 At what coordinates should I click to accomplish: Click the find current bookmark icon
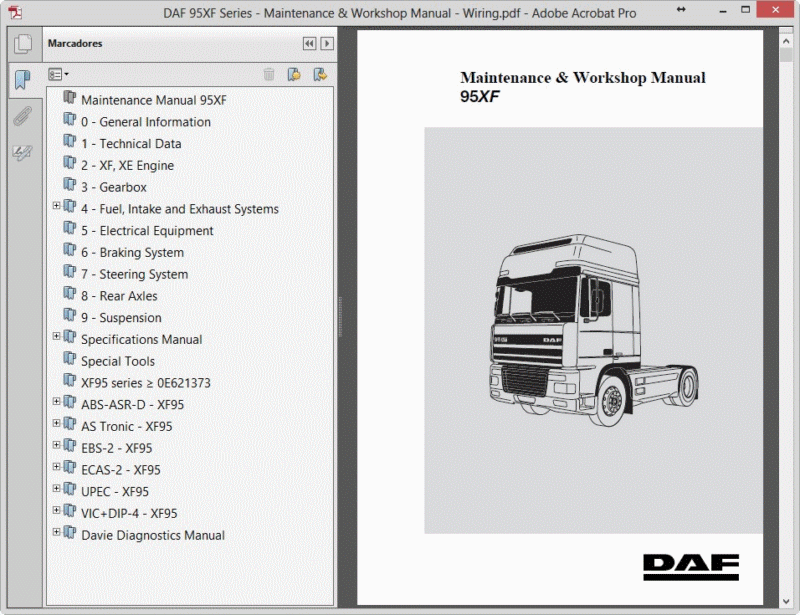[x=320, y=75]
